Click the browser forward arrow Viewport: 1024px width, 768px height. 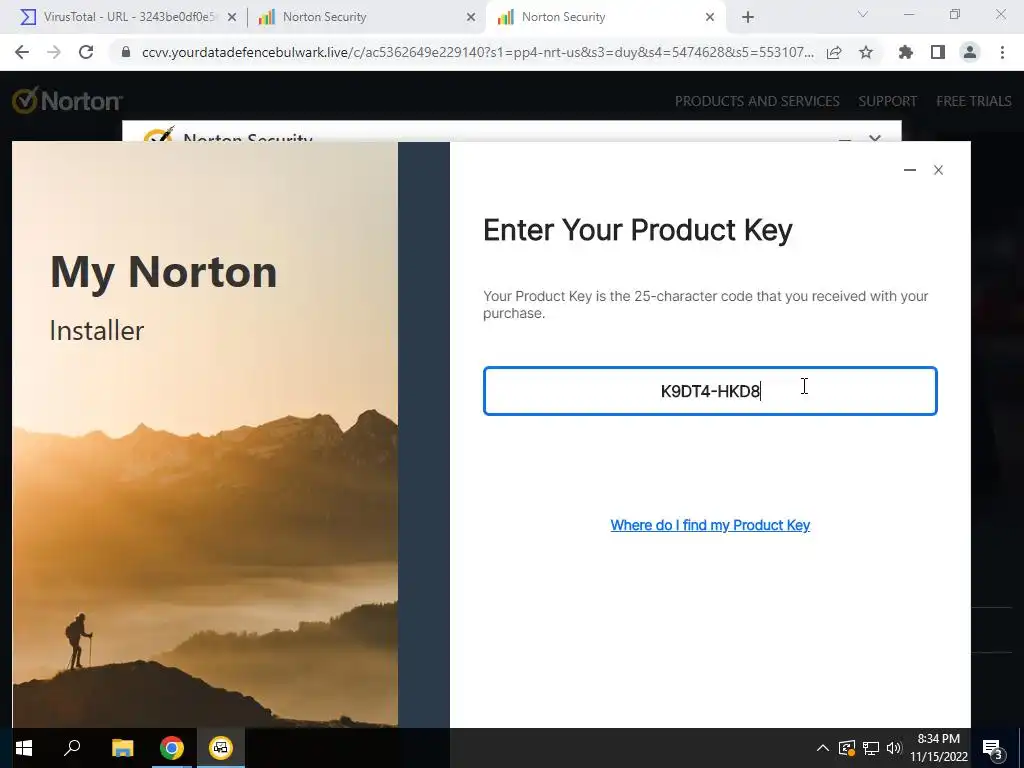(54, 52)
